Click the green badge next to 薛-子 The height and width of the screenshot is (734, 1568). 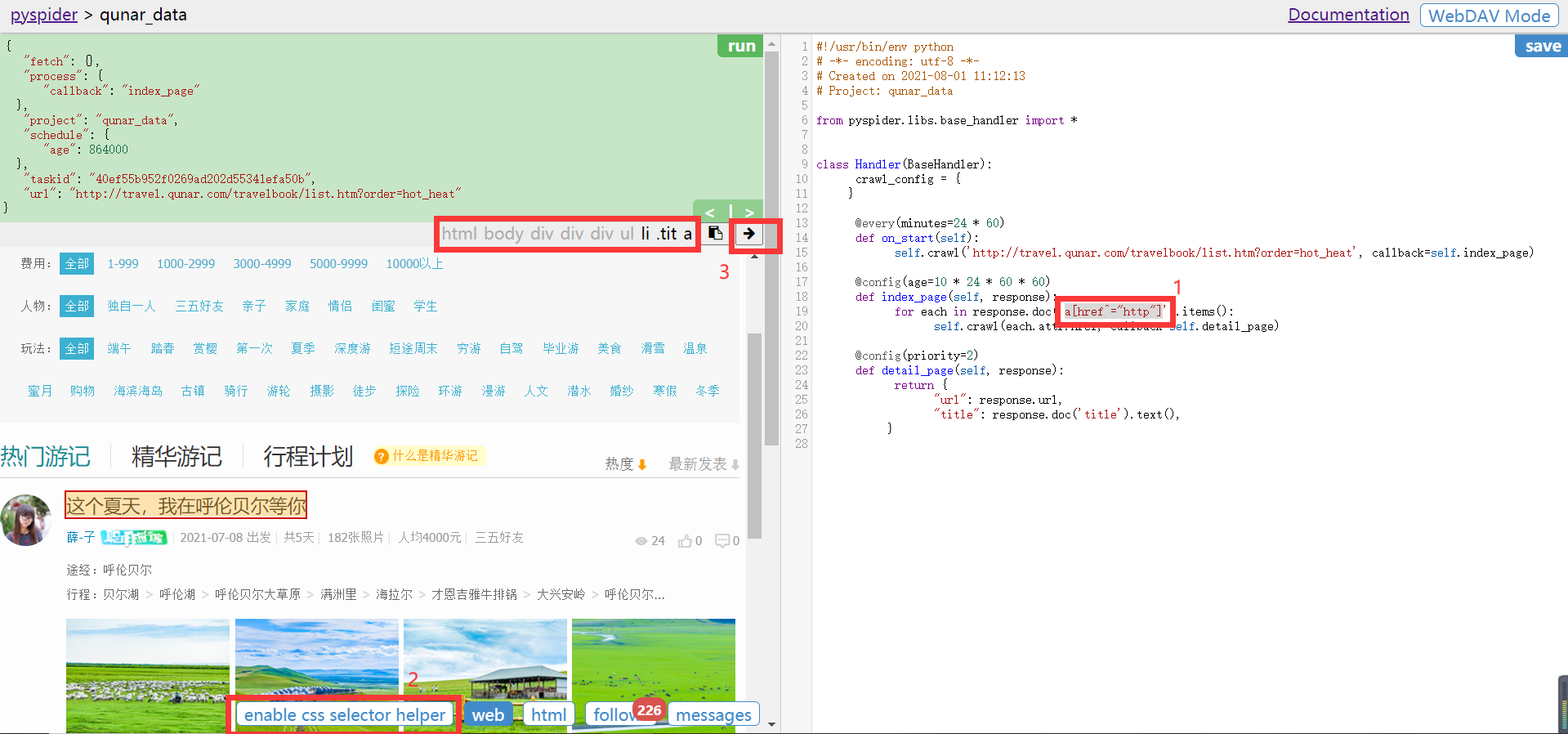pyautogui.click(x=134, y=537)
